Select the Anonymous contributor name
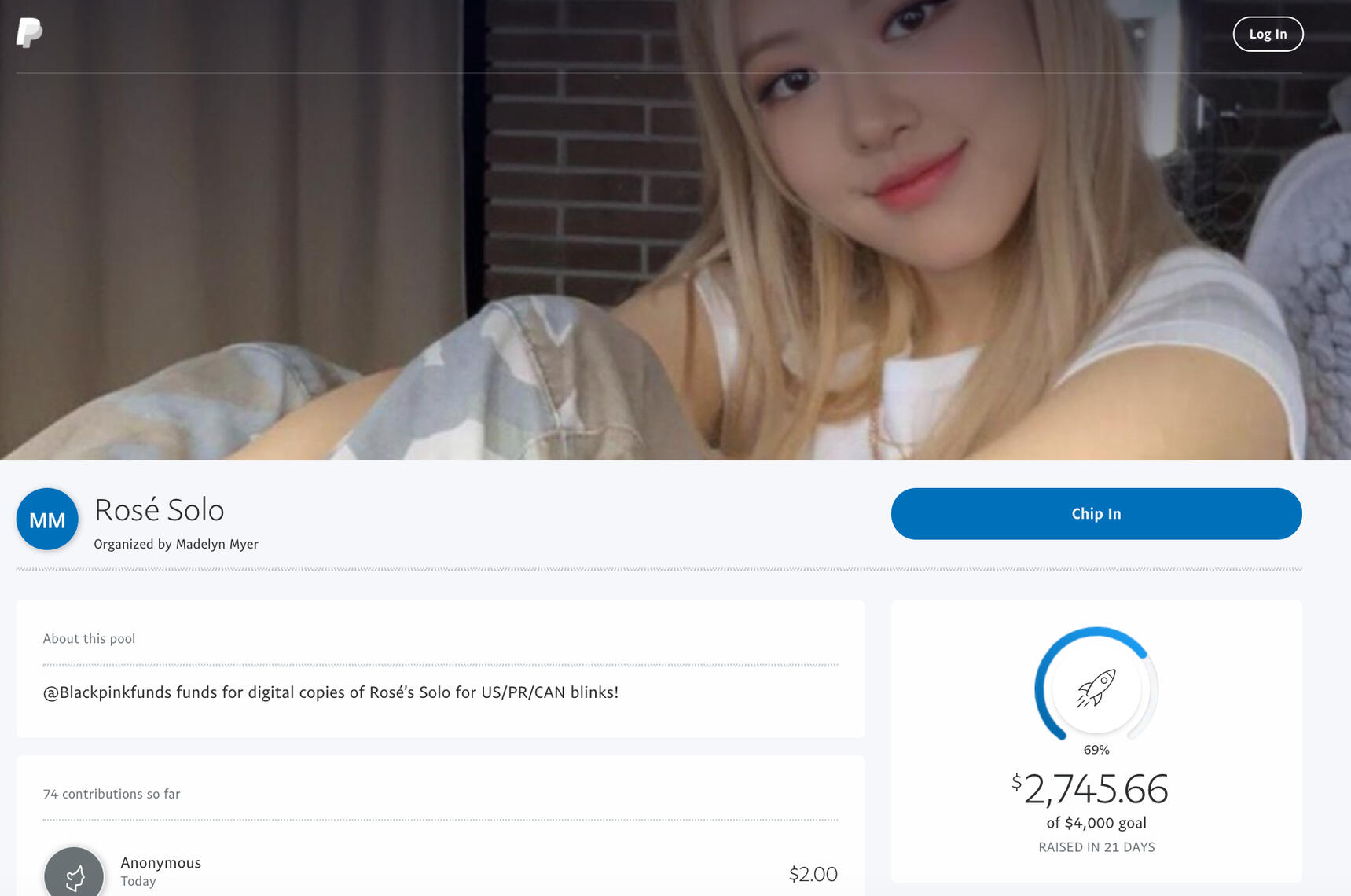Viewport: 1351px width, 896px height. tap(160, 863)
